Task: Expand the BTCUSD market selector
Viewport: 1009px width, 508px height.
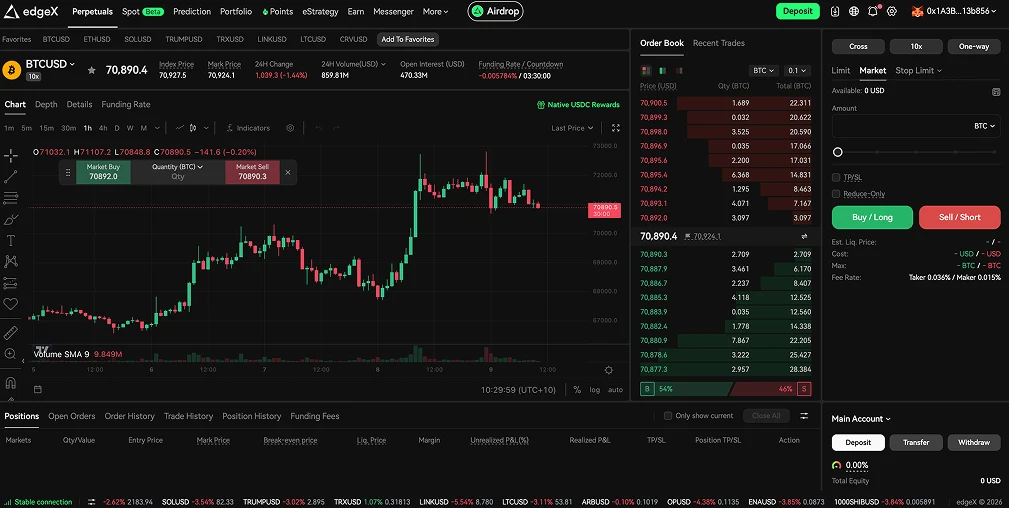Action: 50,64
